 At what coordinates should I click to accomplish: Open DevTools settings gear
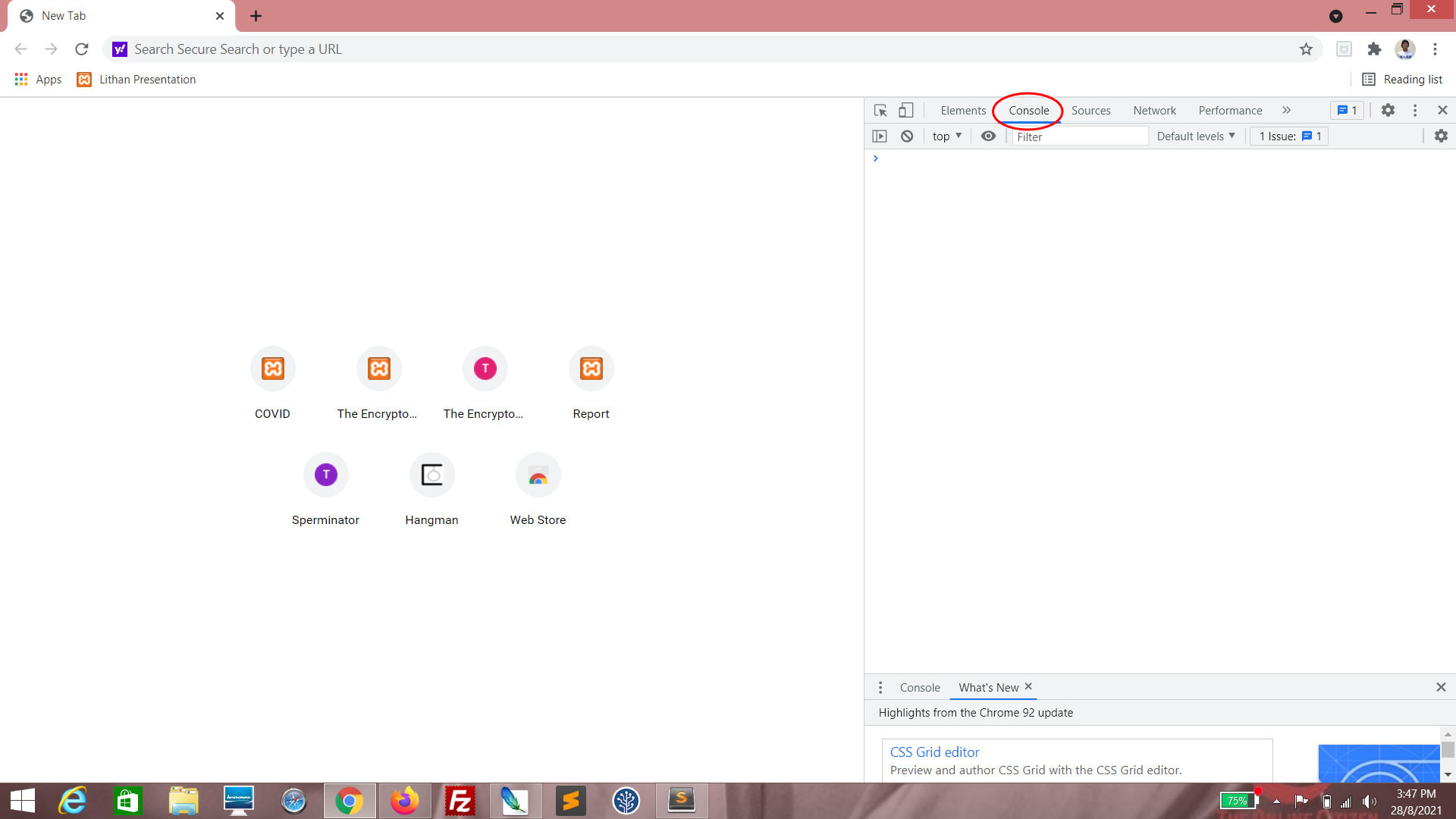[1388, 110]
